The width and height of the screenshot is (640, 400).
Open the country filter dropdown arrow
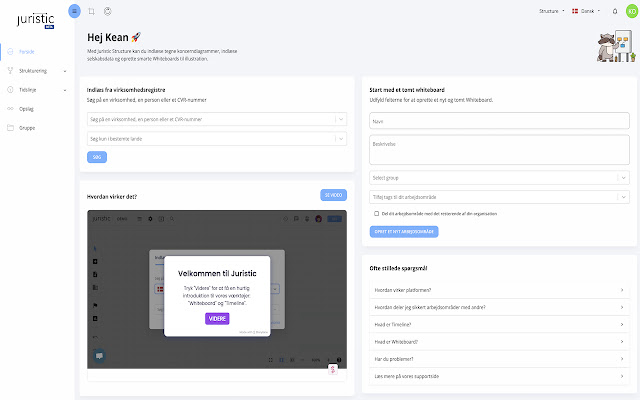(x=341, y=139)
